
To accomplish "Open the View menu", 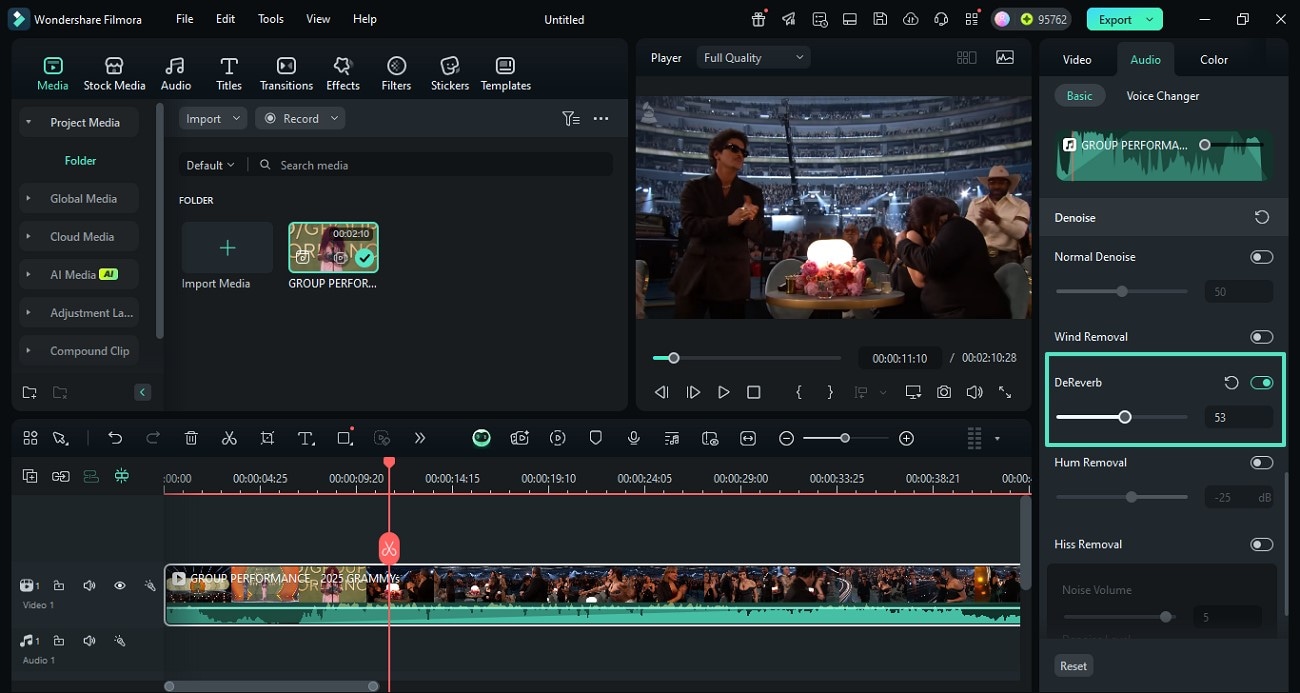I will click(318, 19).
